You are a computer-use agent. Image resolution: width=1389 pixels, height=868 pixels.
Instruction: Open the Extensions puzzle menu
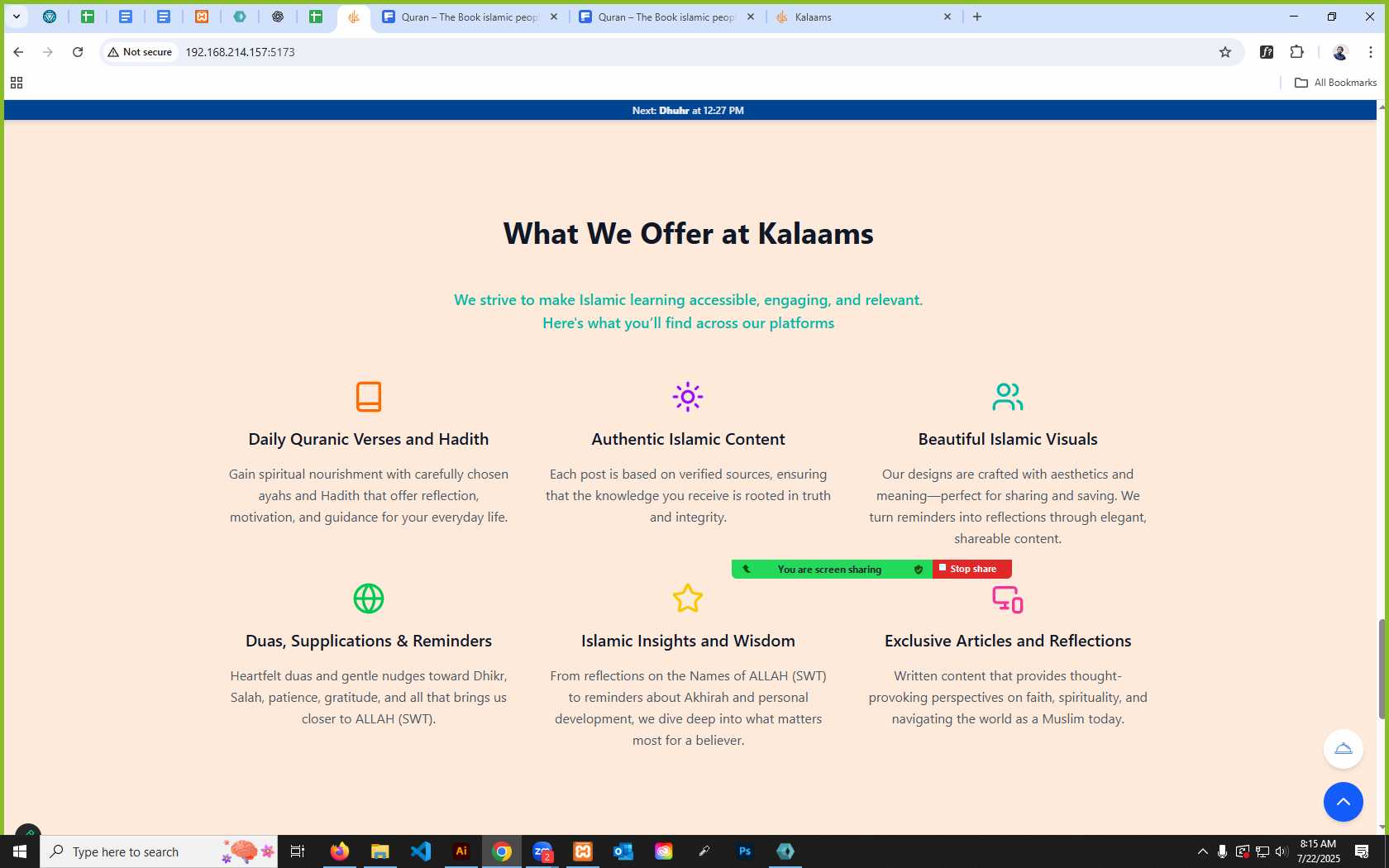pyautogui.click(x=1297, y=52)
